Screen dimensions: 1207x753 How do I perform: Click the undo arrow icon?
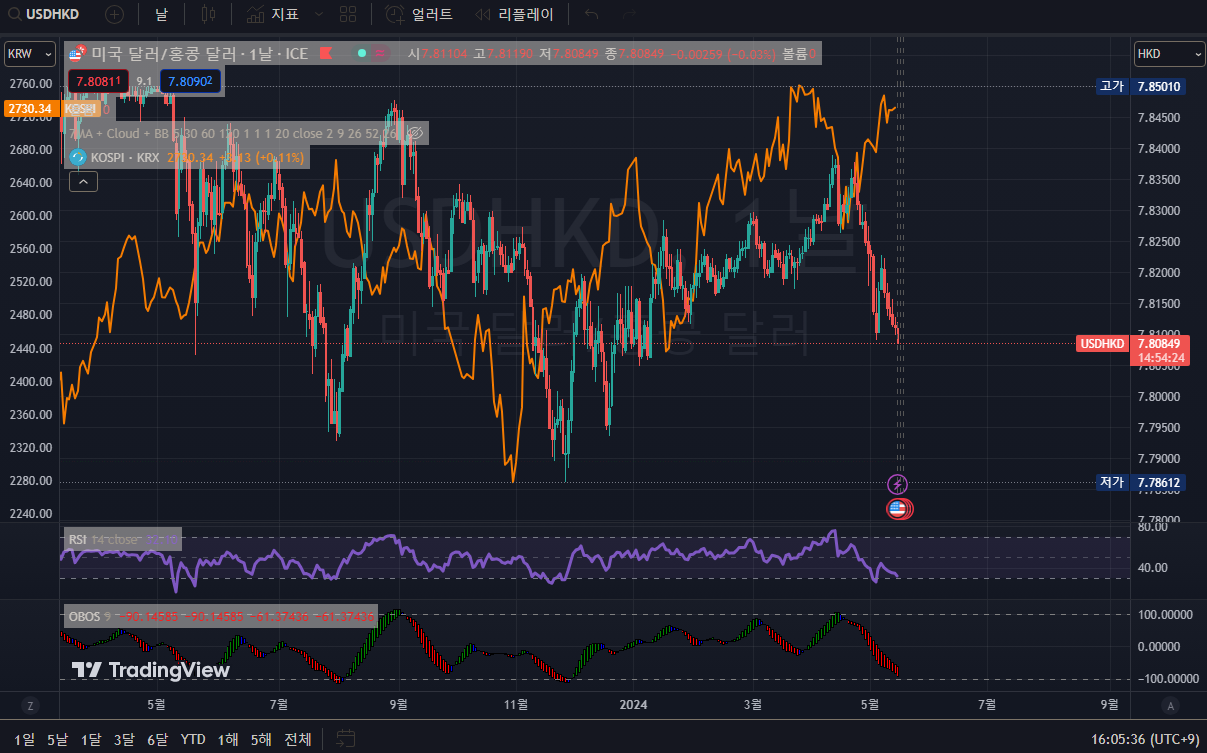point(592,14)
